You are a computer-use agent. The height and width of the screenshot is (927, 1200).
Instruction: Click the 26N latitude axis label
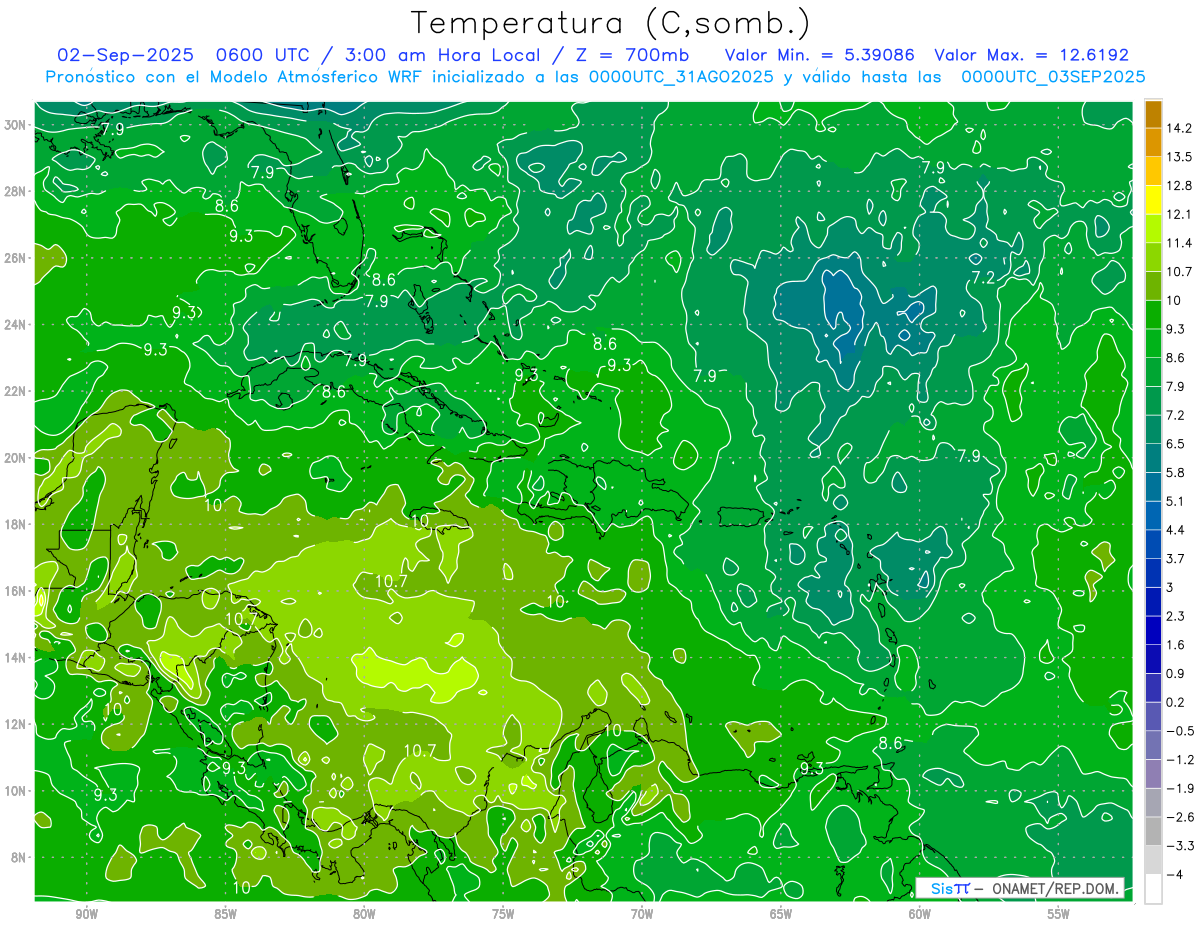(x=15, y=258)
